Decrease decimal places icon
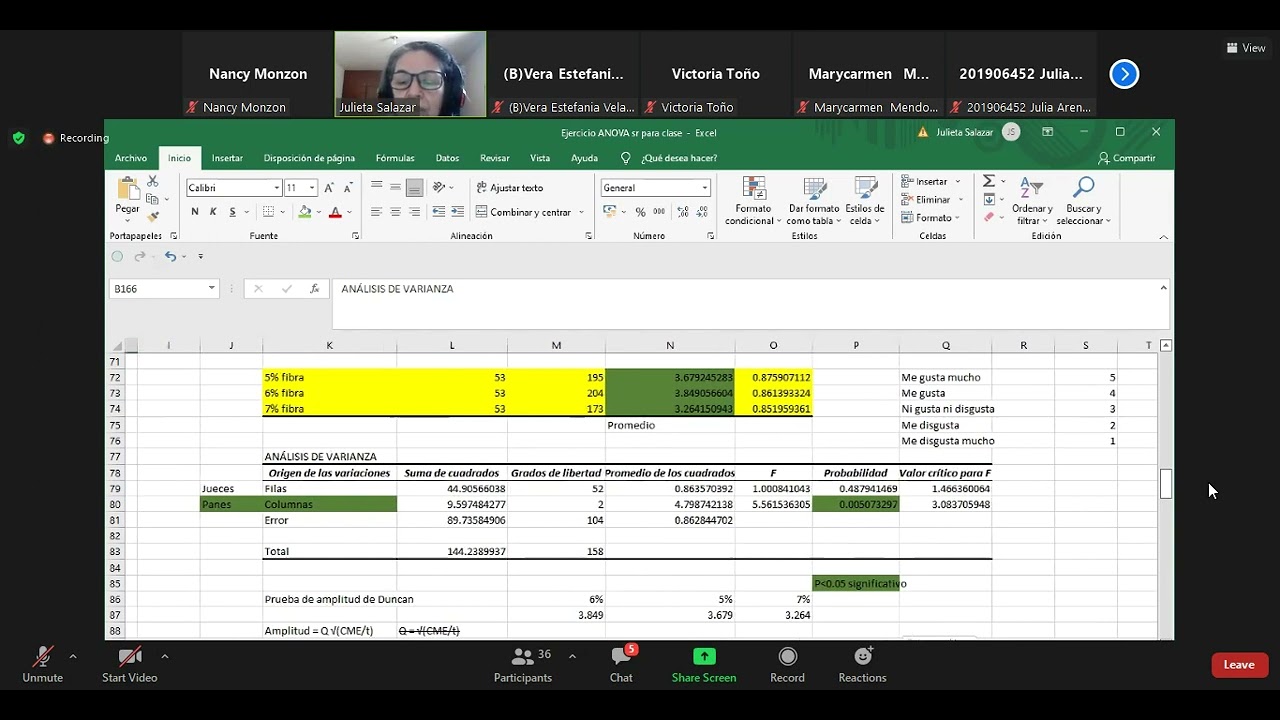The height and width of the screenshot is (720, 1280). pos(703,212)
